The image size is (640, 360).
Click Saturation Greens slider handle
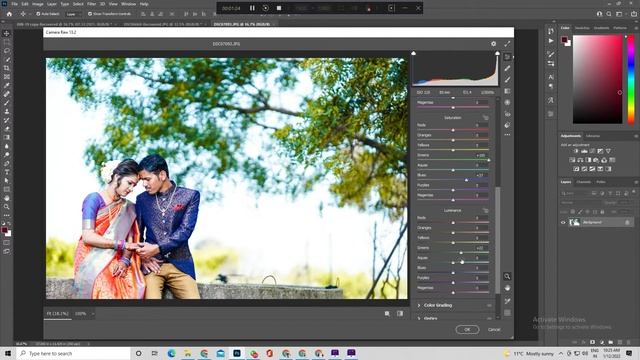coord(488,160)
